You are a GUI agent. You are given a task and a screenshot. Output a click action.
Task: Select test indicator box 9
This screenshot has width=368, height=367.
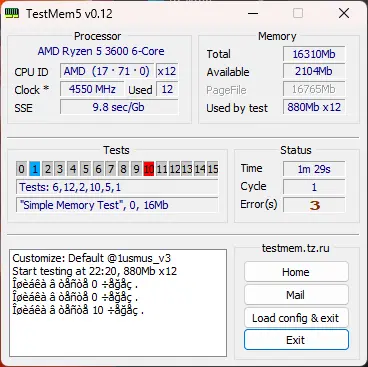[136, 169]
